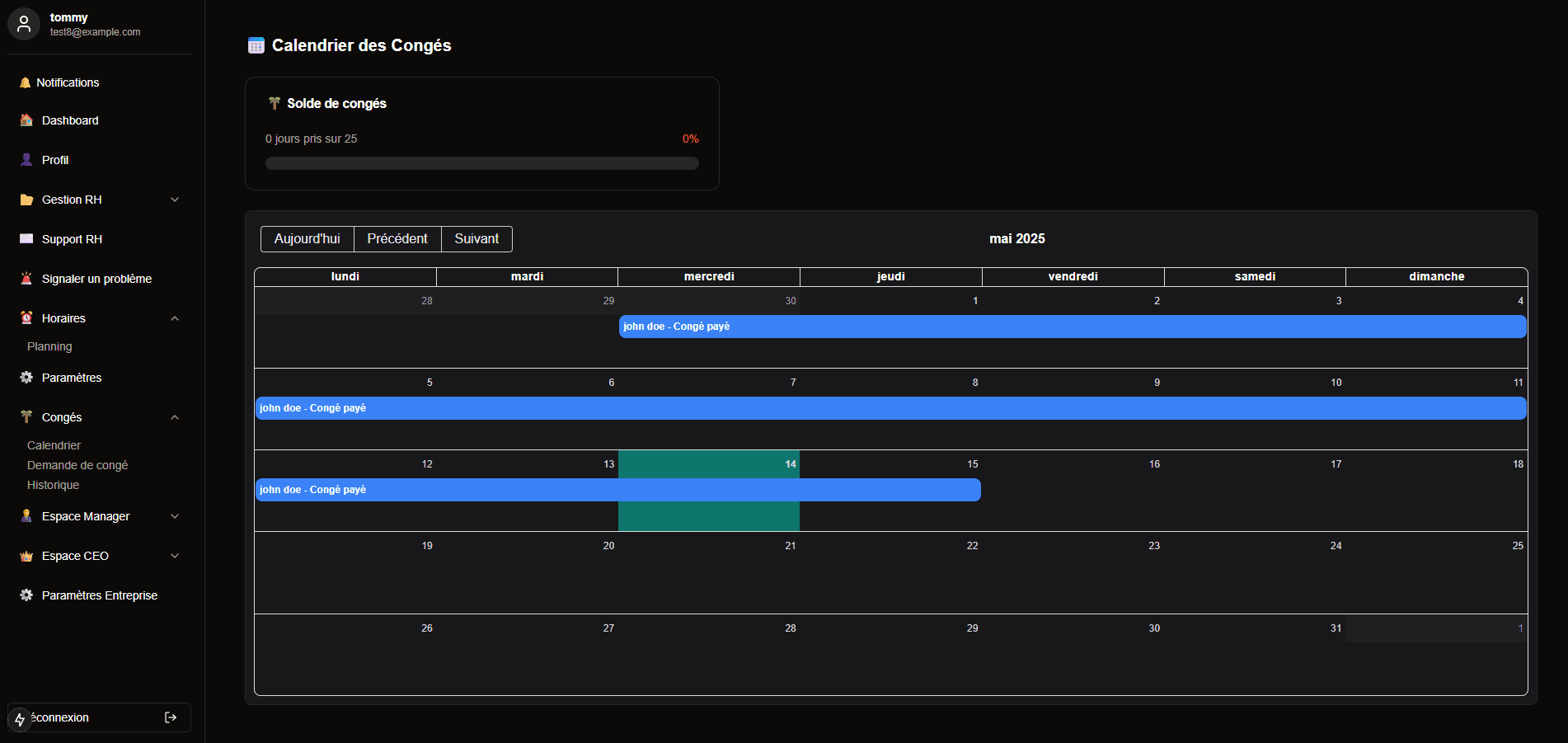Open the Planning page
This screenshot has width=1568, height=743.
[49, 346]
